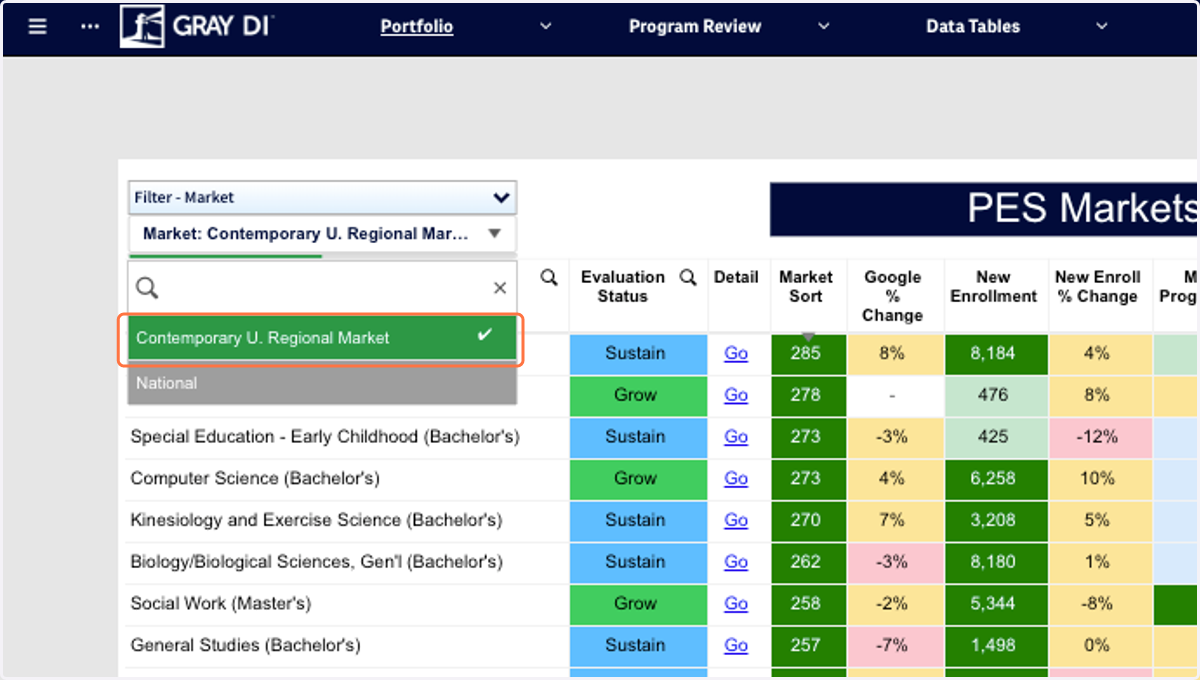Click search icon beside Evaluation Status header

(x=688, y=278)
